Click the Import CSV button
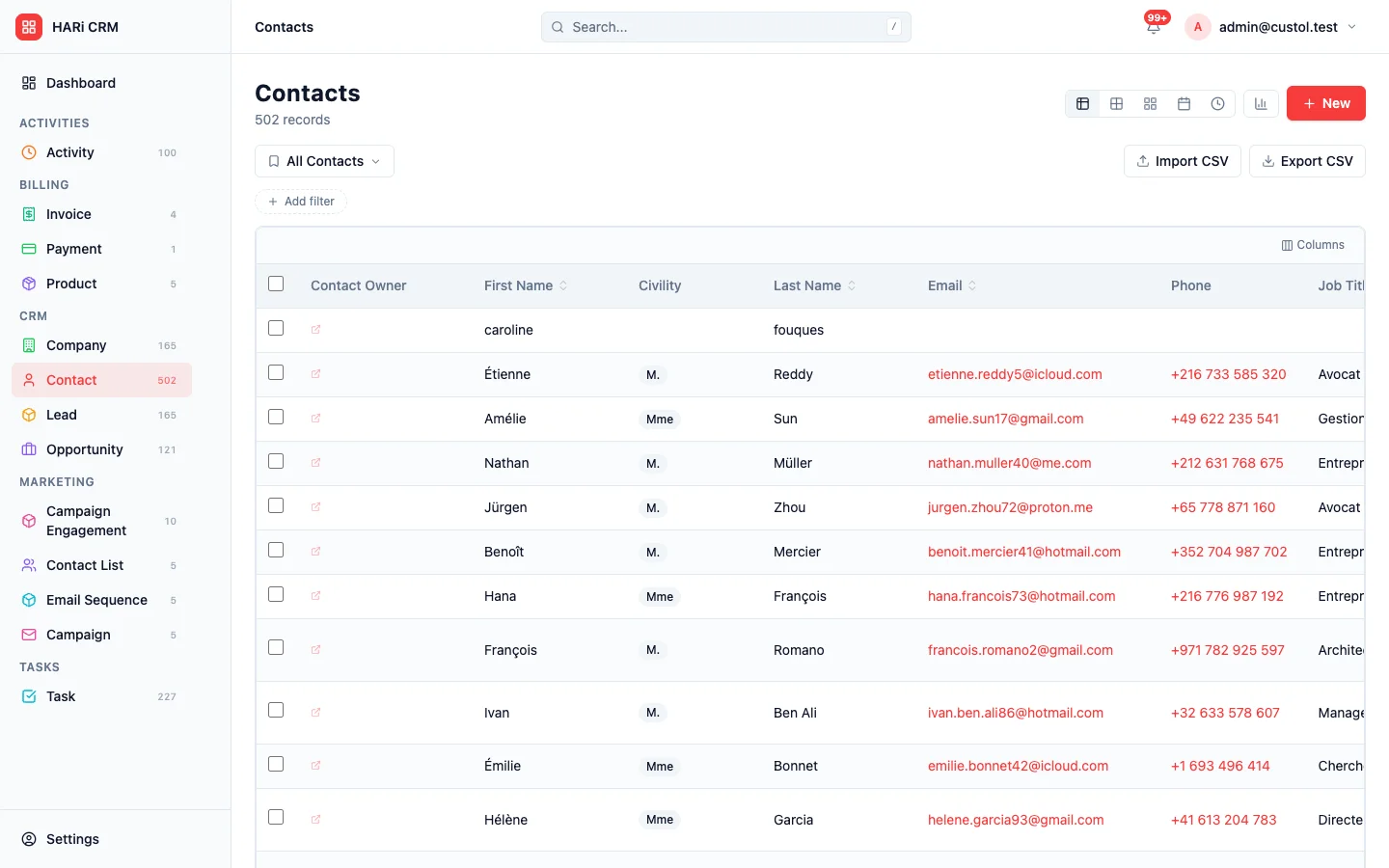Image resolution: width=1389 pixels, height=868 pixels. click(x=1182, y=161)
